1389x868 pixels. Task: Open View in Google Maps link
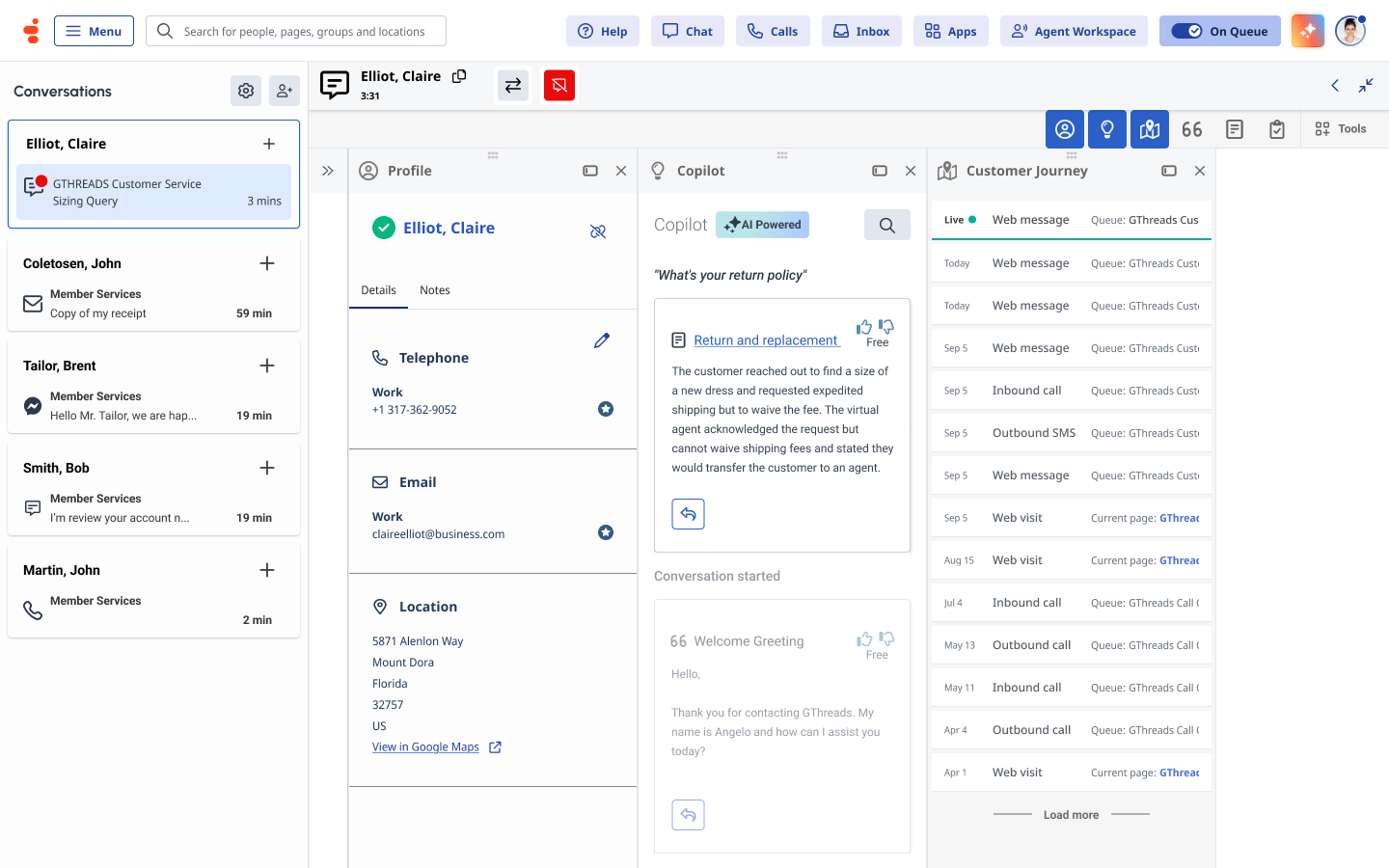(426, 747)
